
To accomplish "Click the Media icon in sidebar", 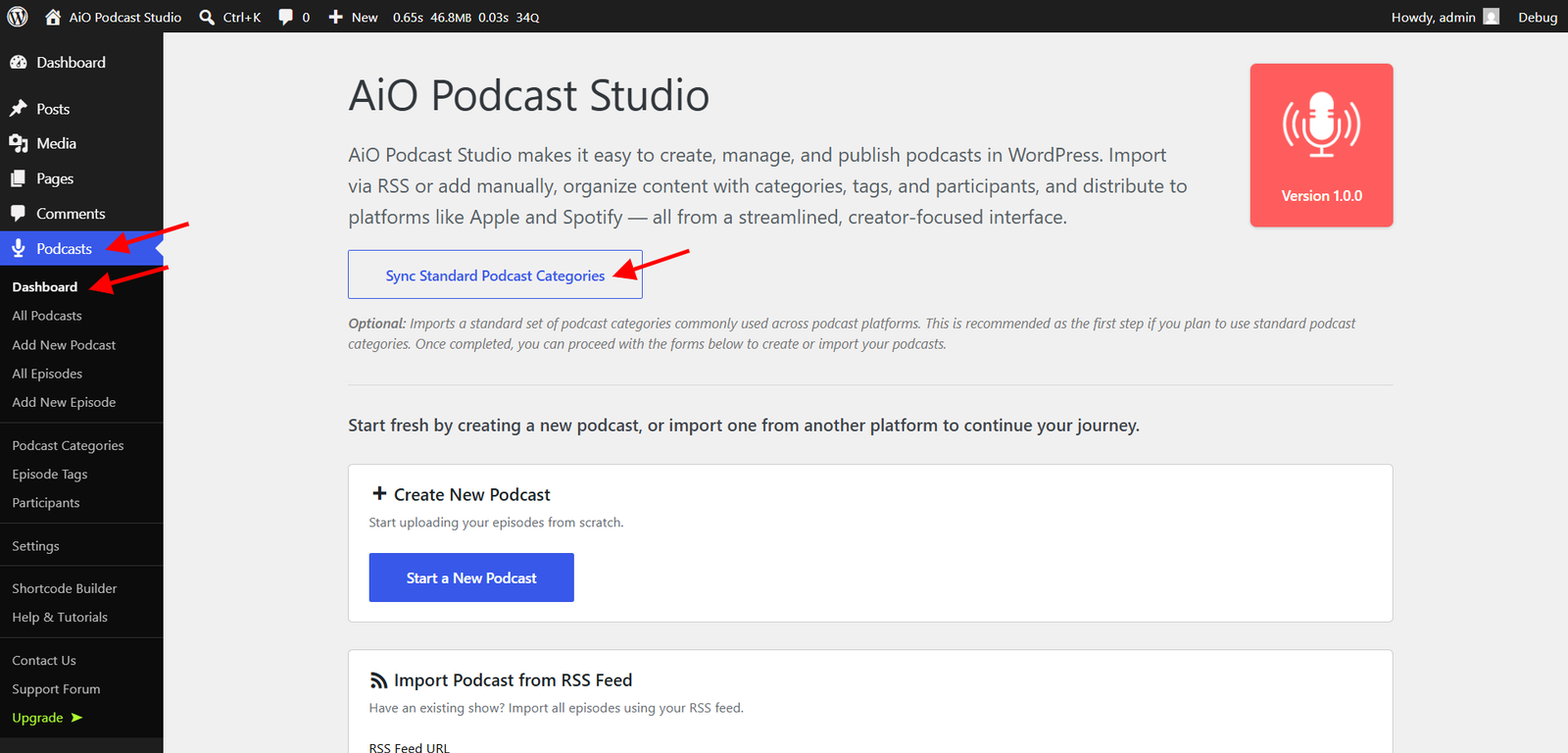I will pos(19,143).
